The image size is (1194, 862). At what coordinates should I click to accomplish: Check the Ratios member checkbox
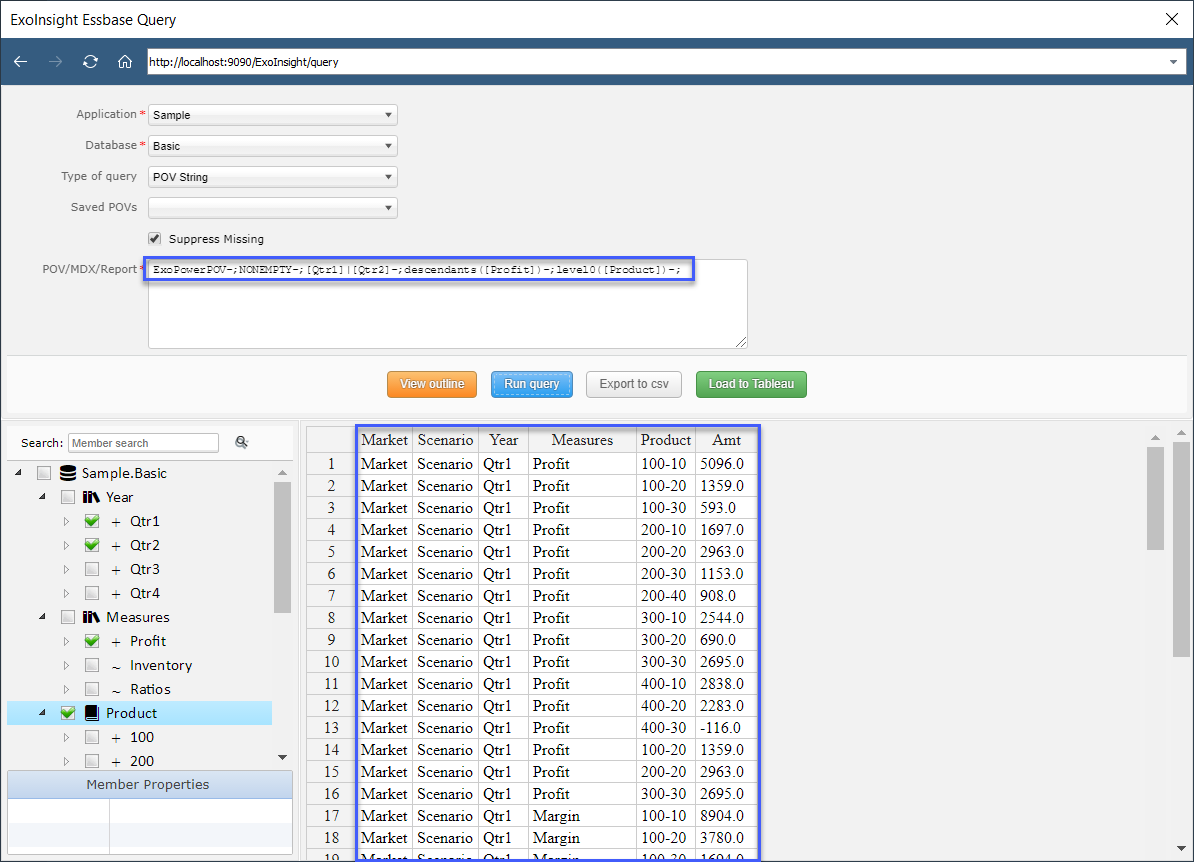point(92,689)
